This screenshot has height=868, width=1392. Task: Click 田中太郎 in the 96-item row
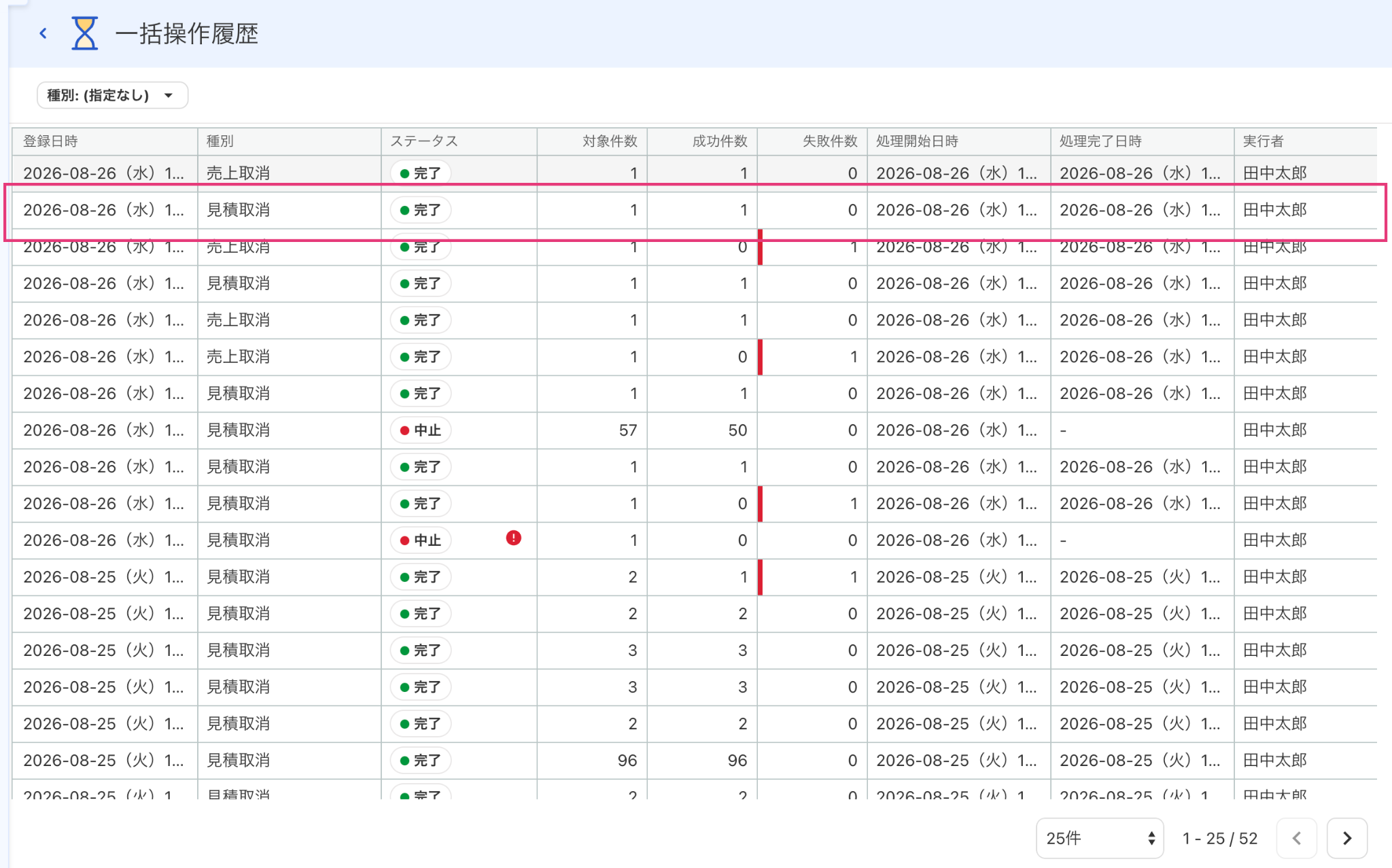click(1275, 761)
